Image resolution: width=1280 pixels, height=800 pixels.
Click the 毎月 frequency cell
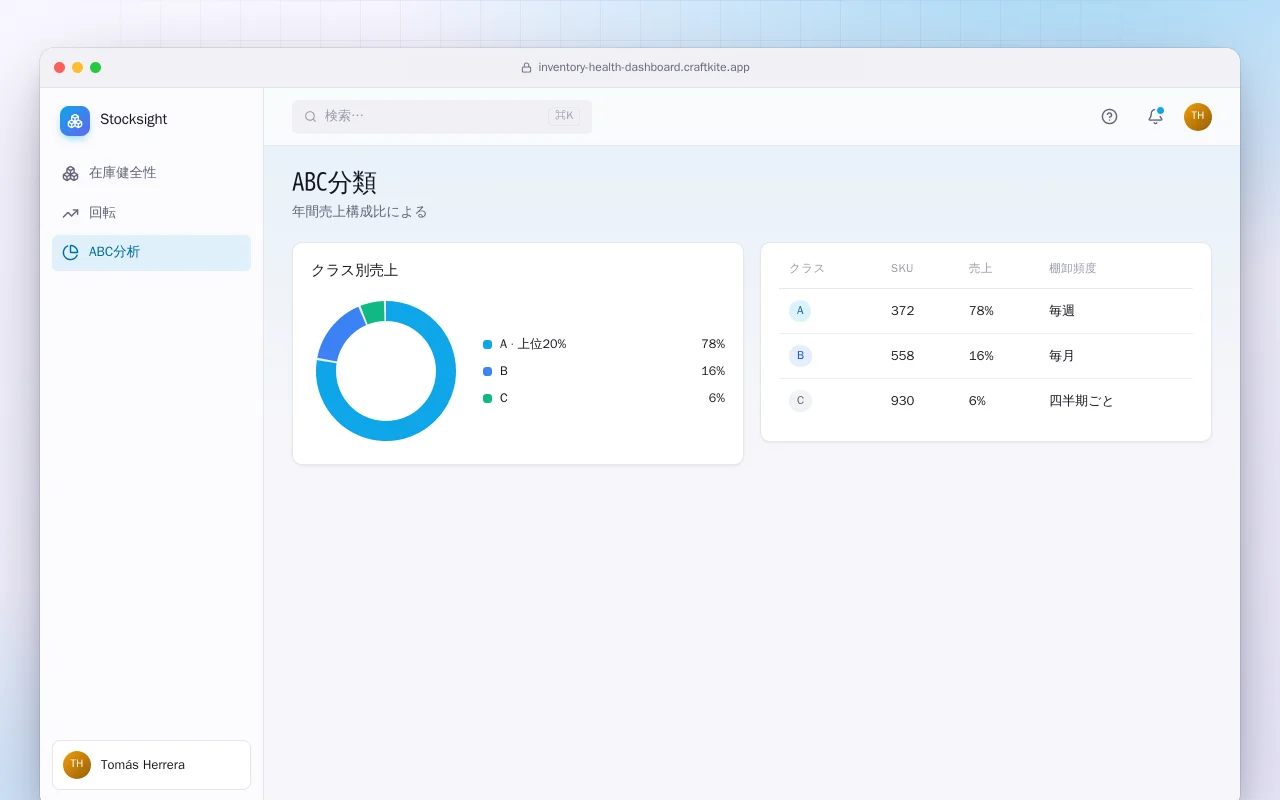click(1062, 356)
